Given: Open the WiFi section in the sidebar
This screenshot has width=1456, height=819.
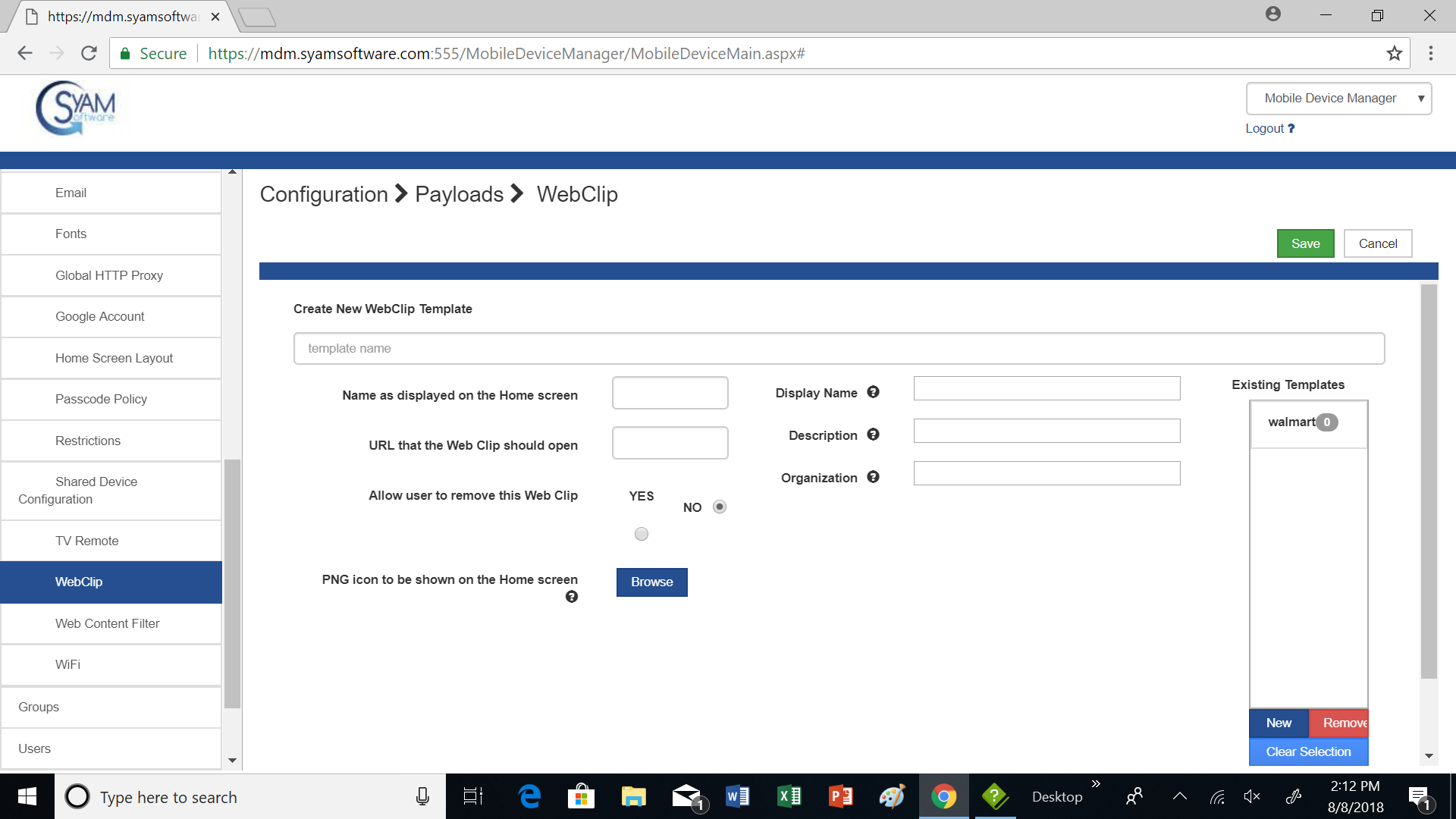Looking at the screenshot, I should coord(67,664).
